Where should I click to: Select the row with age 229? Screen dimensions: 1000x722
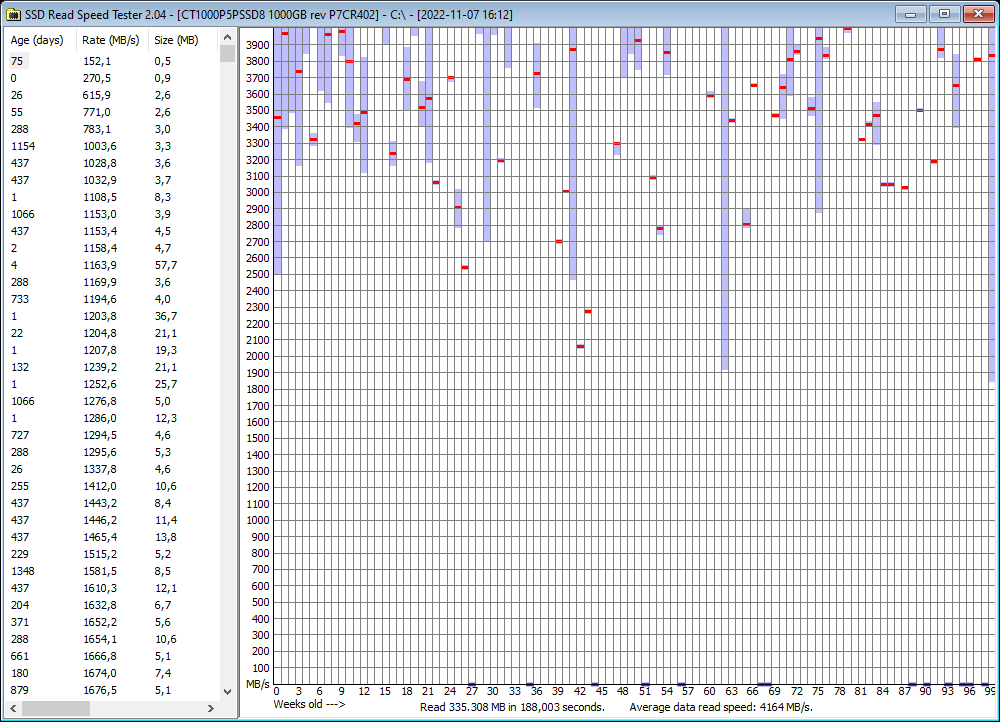(x=112, y=554)
